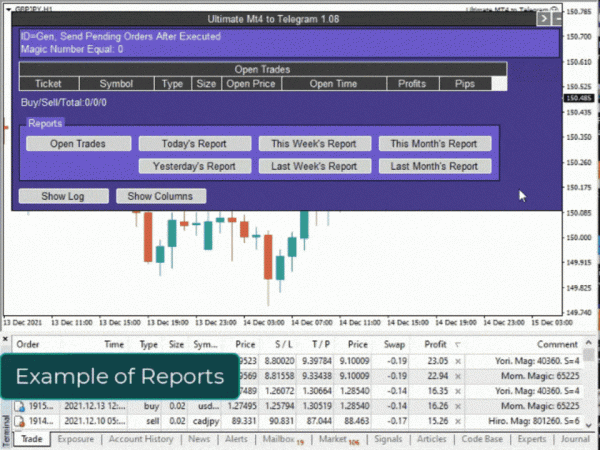Sort the terminal by Comment column header
600x450 pixels.
pyautogui.click(x=557, y=344)
